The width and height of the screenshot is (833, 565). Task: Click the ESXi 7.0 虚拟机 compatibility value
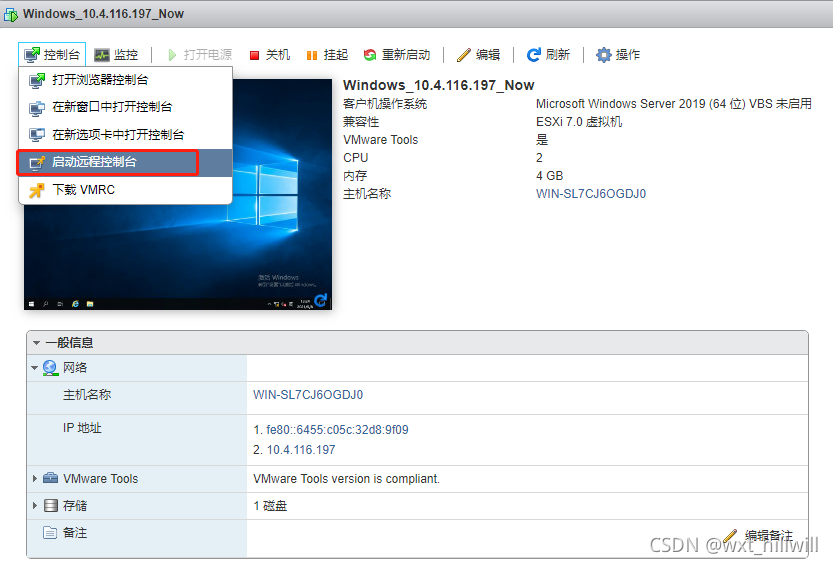tap(579, 122)
